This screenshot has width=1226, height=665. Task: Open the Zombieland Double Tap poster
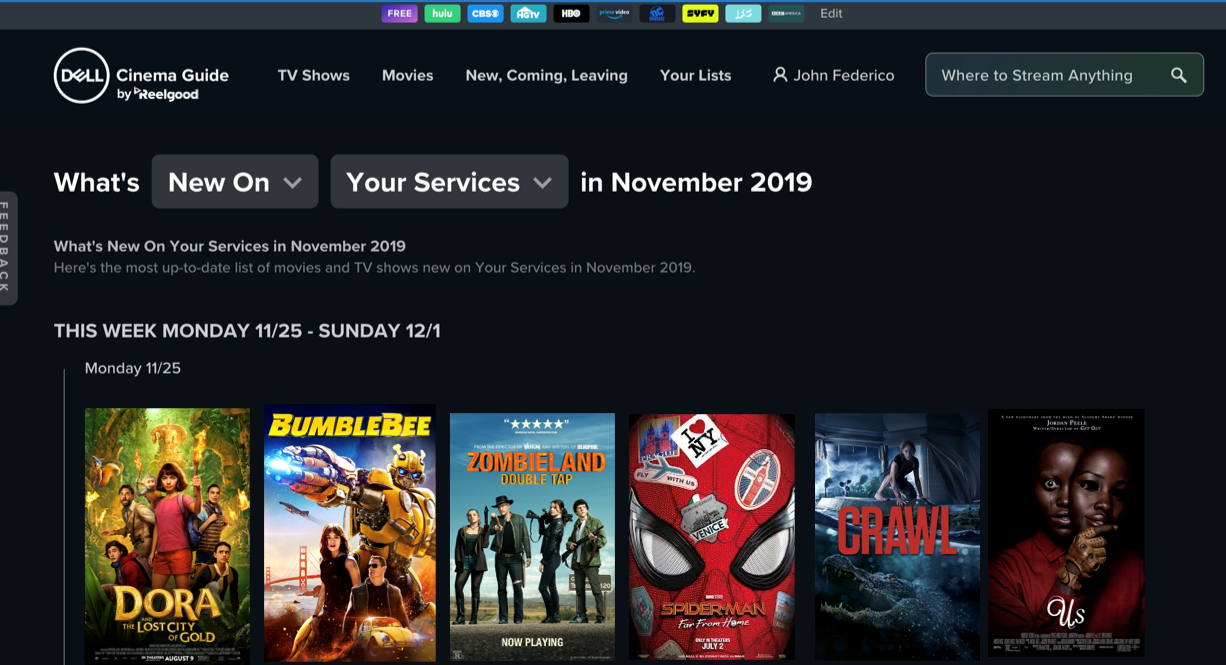point(532,536)
